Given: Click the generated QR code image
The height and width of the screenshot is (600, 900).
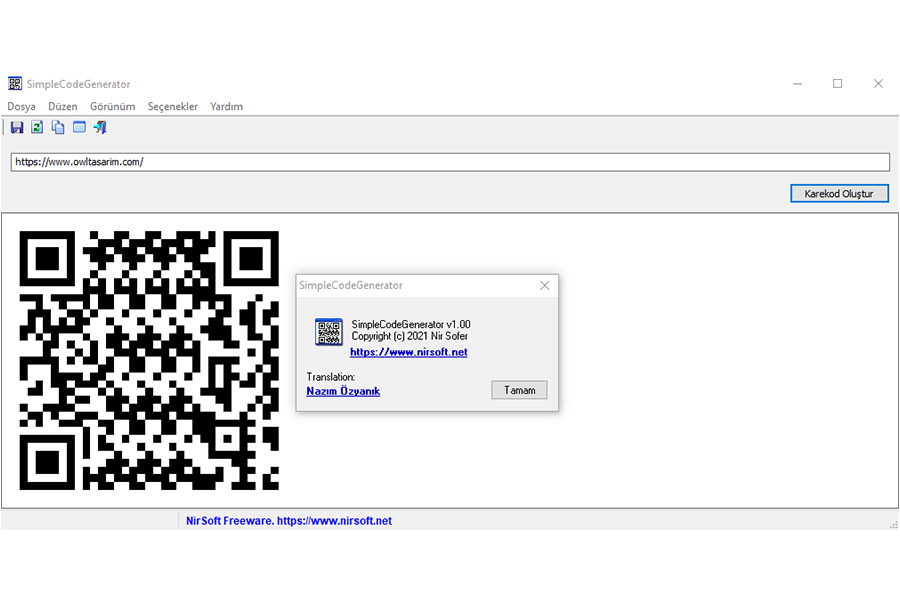Looking at the screenshot, I should pos(149,361).
